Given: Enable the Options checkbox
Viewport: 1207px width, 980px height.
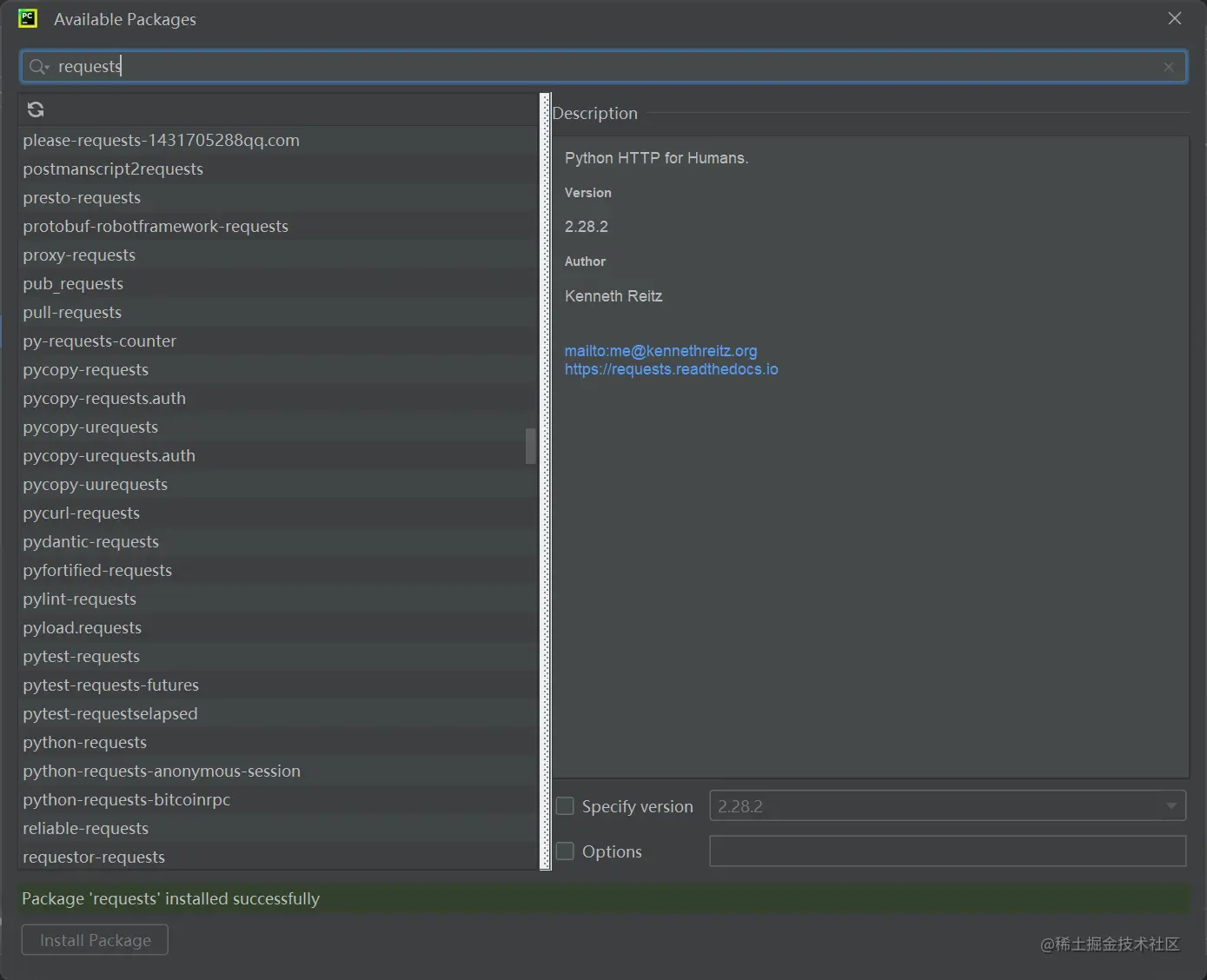Looking at the screenshot, I should click(x=565, y=851).
